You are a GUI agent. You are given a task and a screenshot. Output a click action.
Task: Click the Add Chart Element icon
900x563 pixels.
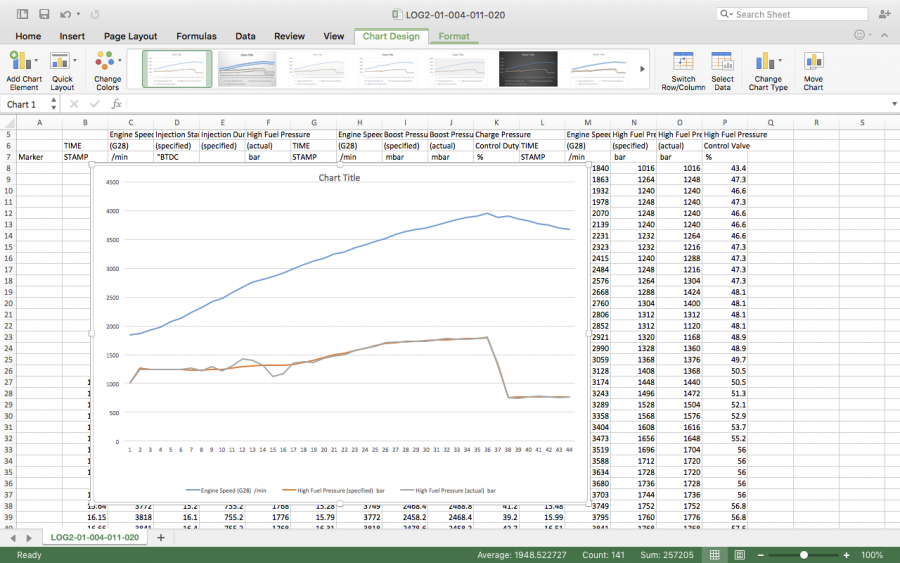point(24,61)
